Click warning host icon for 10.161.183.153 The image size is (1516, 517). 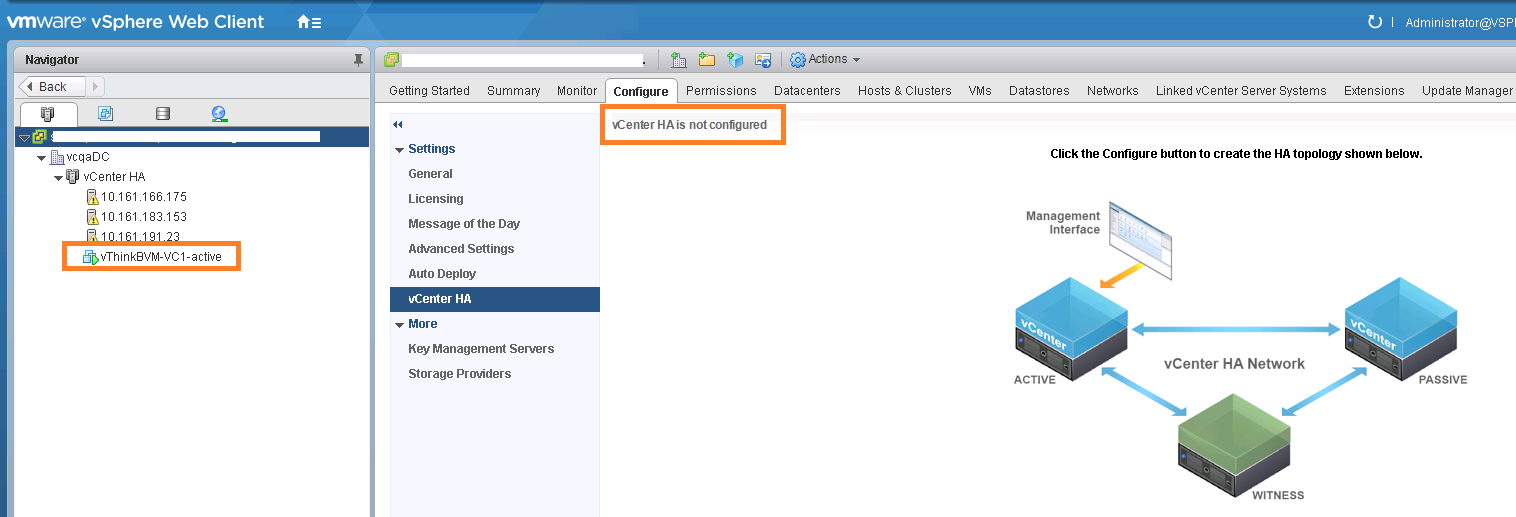pyautogui.click(x=92, y=217)
